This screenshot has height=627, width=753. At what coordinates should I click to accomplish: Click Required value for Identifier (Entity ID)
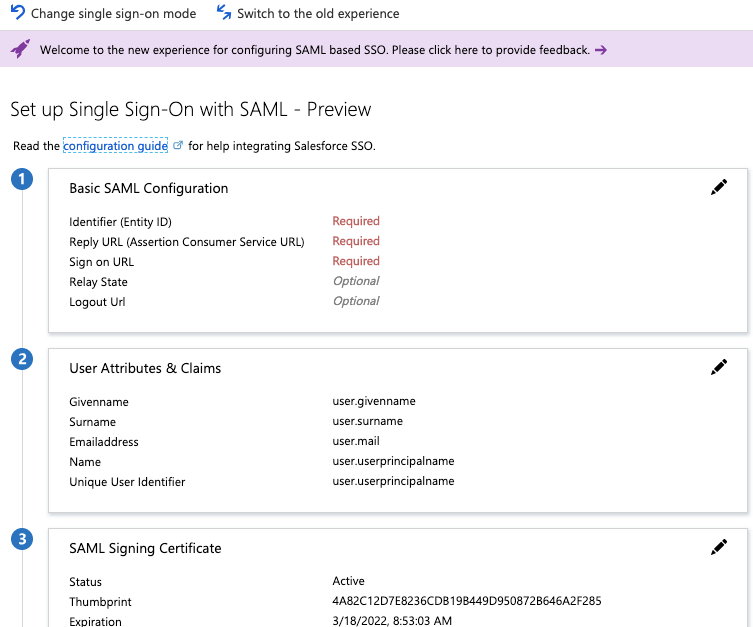click(x=356, y=221)
